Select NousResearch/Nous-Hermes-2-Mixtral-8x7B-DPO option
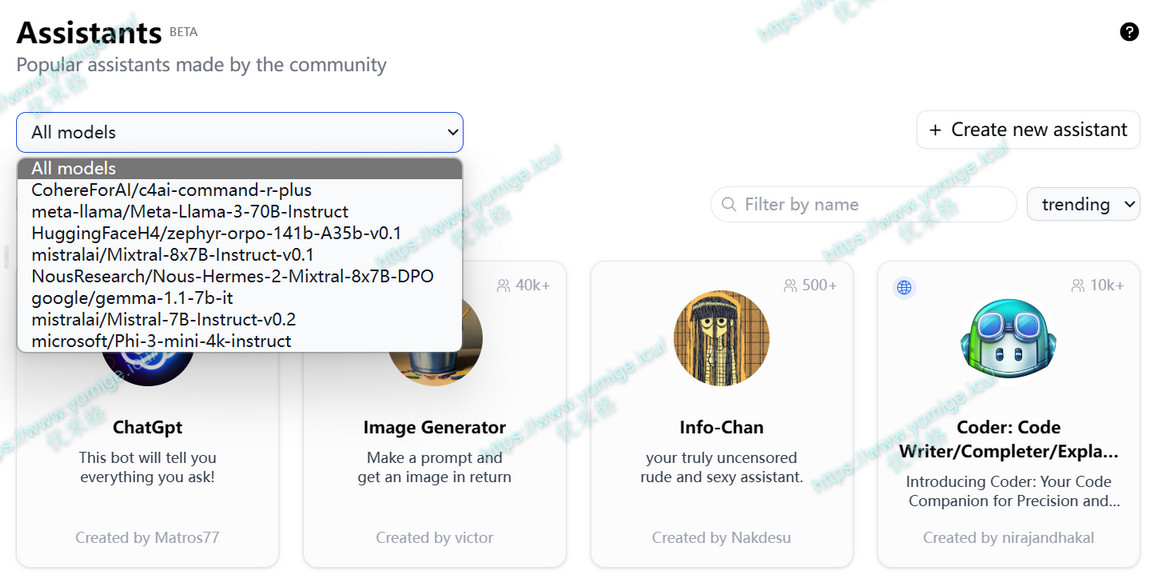The width and height of the screenshot is (1150, 583). coord(232,276)
